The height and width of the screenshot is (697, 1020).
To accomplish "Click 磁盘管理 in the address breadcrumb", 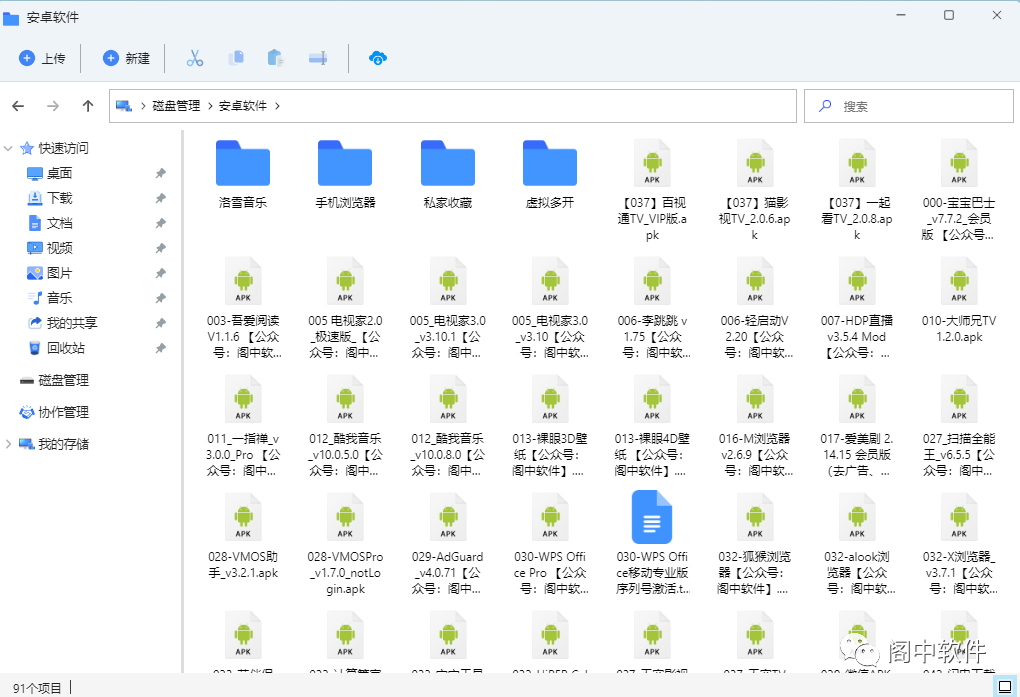I will click(176, 106).
